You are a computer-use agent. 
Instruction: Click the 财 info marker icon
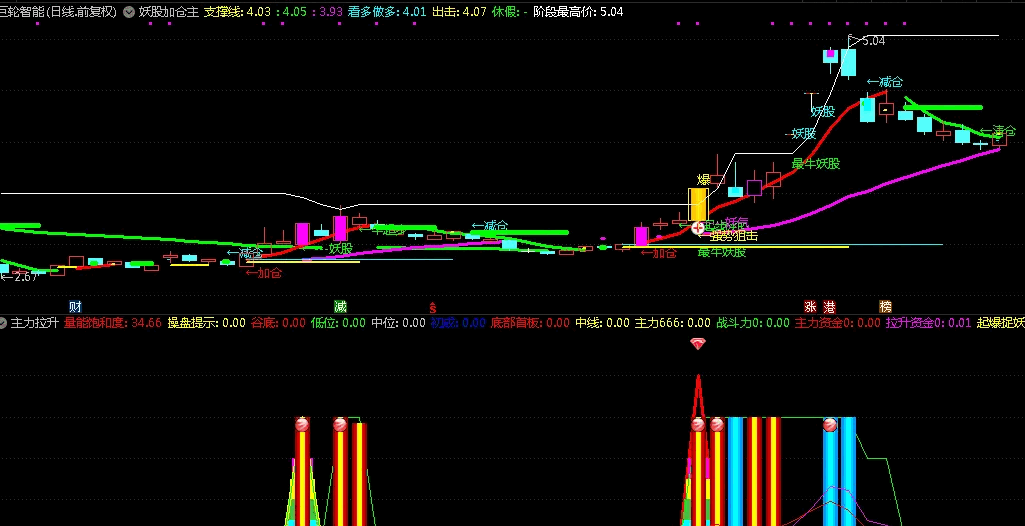click(x=75, y=306)
